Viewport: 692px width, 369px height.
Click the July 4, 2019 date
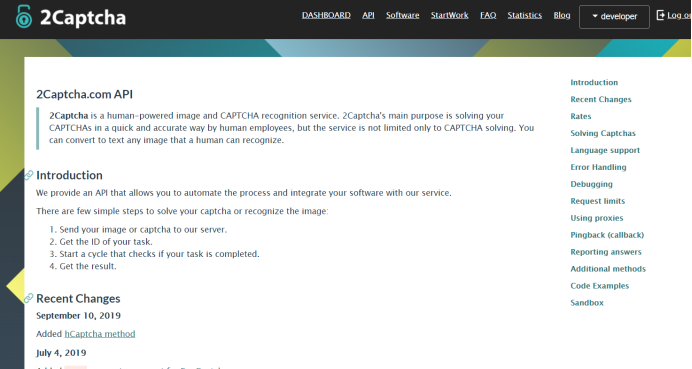[x=61, y=353]
